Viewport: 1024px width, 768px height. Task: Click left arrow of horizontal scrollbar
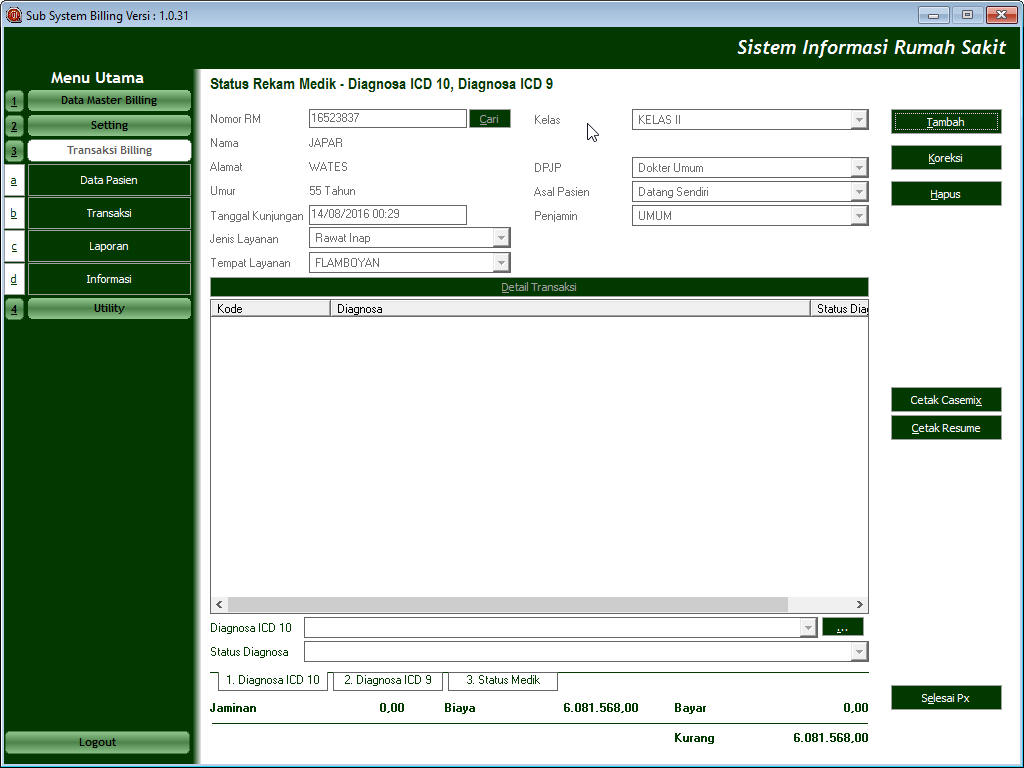[x=219, y=604]
